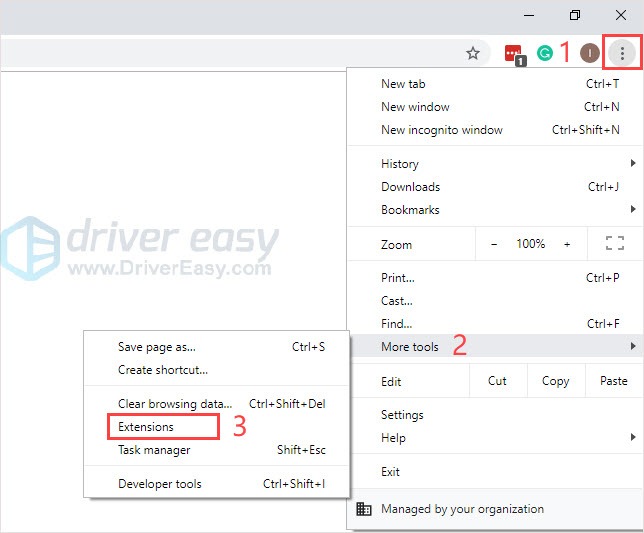
Task: Open the red extension icon with badge
Action: tap(513, 53)
